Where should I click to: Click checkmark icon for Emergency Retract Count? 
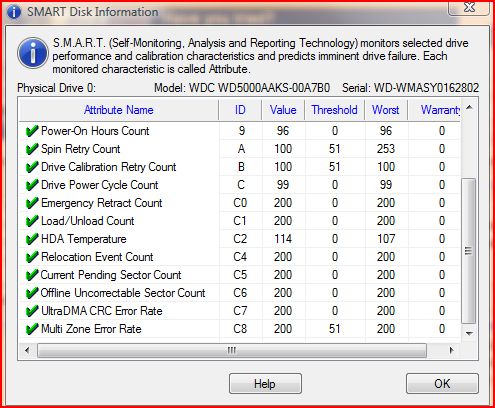[x=32, y=203]
